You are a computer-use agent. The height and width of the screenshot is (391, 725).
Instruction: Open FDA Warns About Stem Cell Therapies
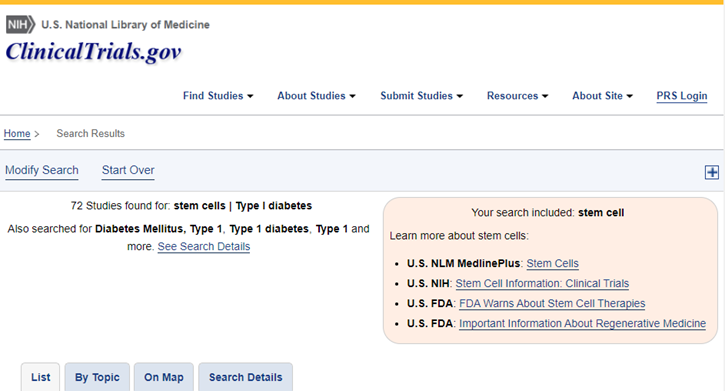pos(552,303)
